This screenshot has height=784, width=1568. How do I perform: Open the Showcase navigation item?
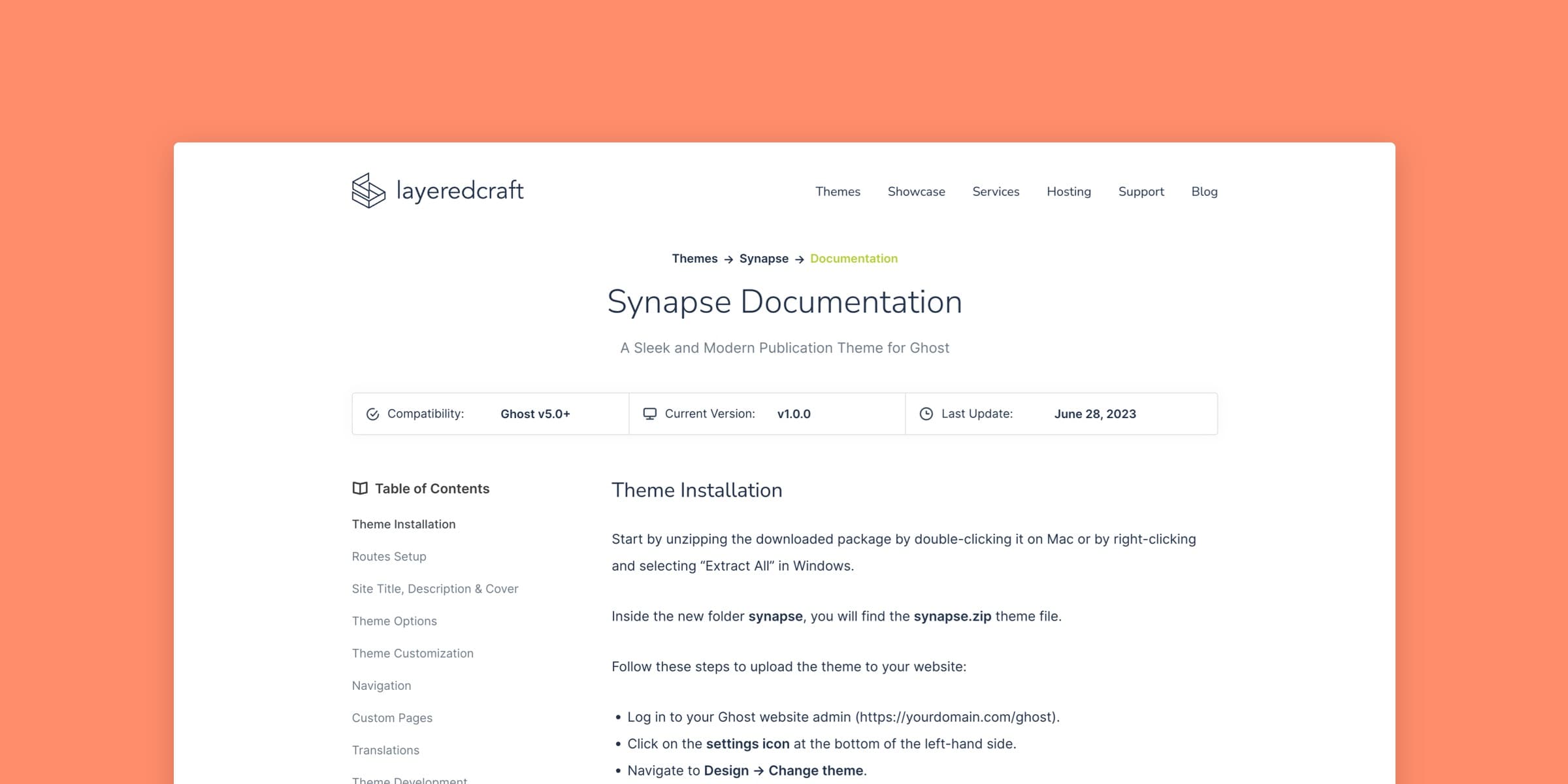[916, 191]
